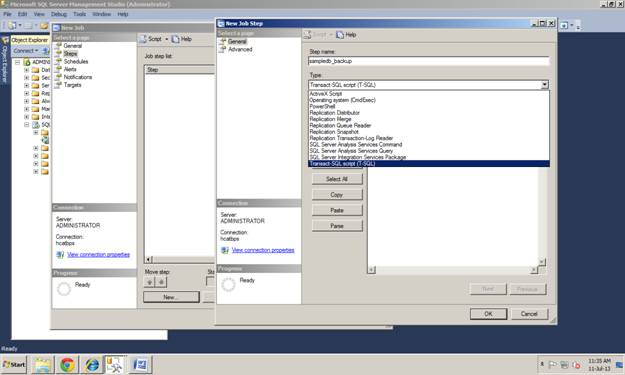Select the Advanced page icon
This screenshot has width=625, height=375.
pos(222,49)
